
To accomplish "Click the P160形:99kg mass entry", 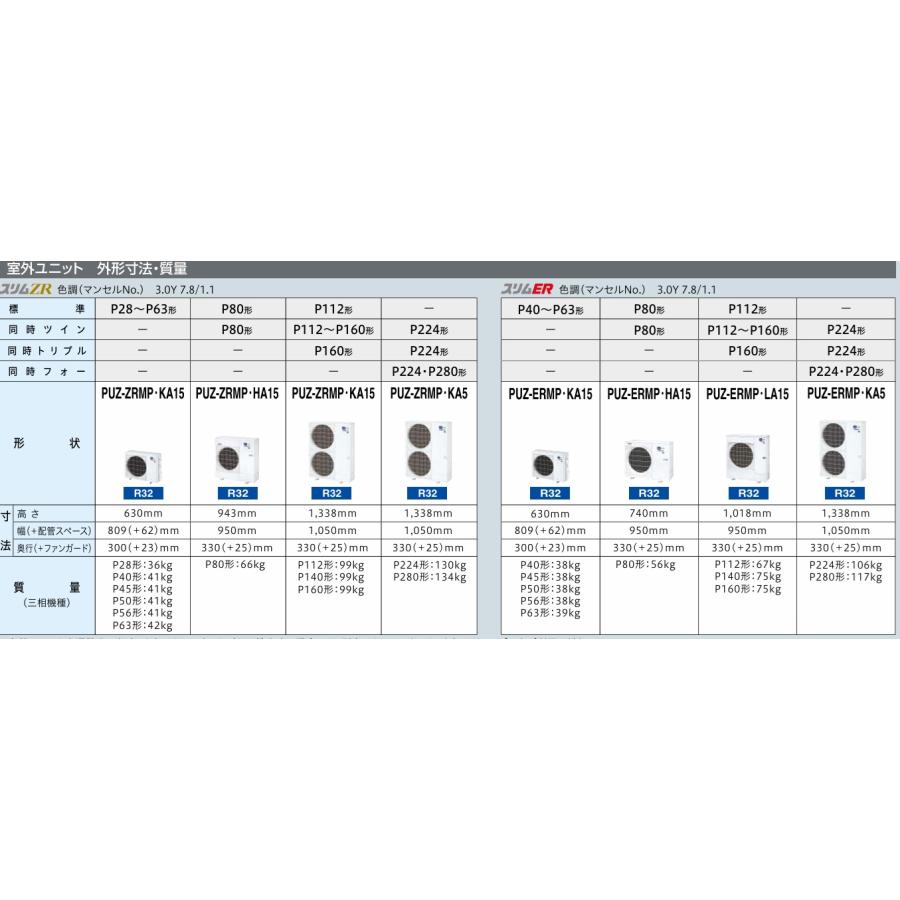I will tap(331, 589).
